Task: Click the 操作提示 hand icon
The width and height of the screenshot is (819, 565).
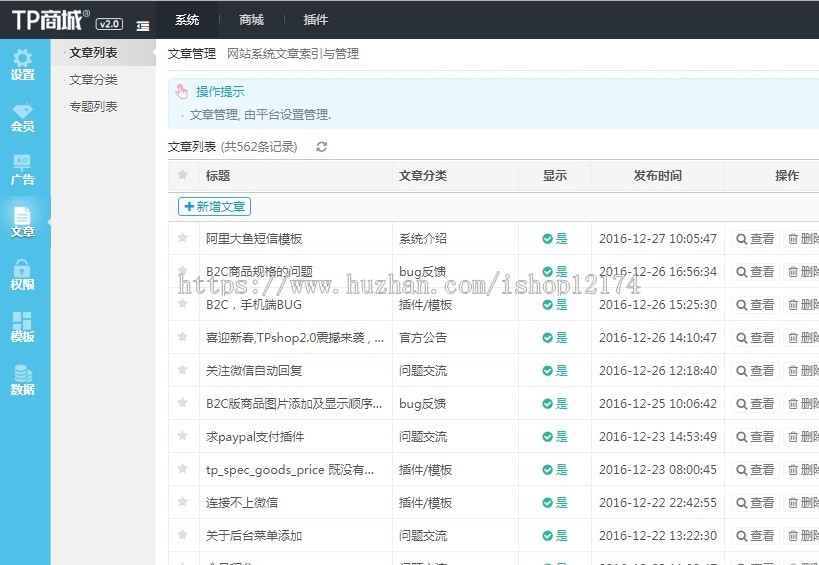Action: point(182,92)
